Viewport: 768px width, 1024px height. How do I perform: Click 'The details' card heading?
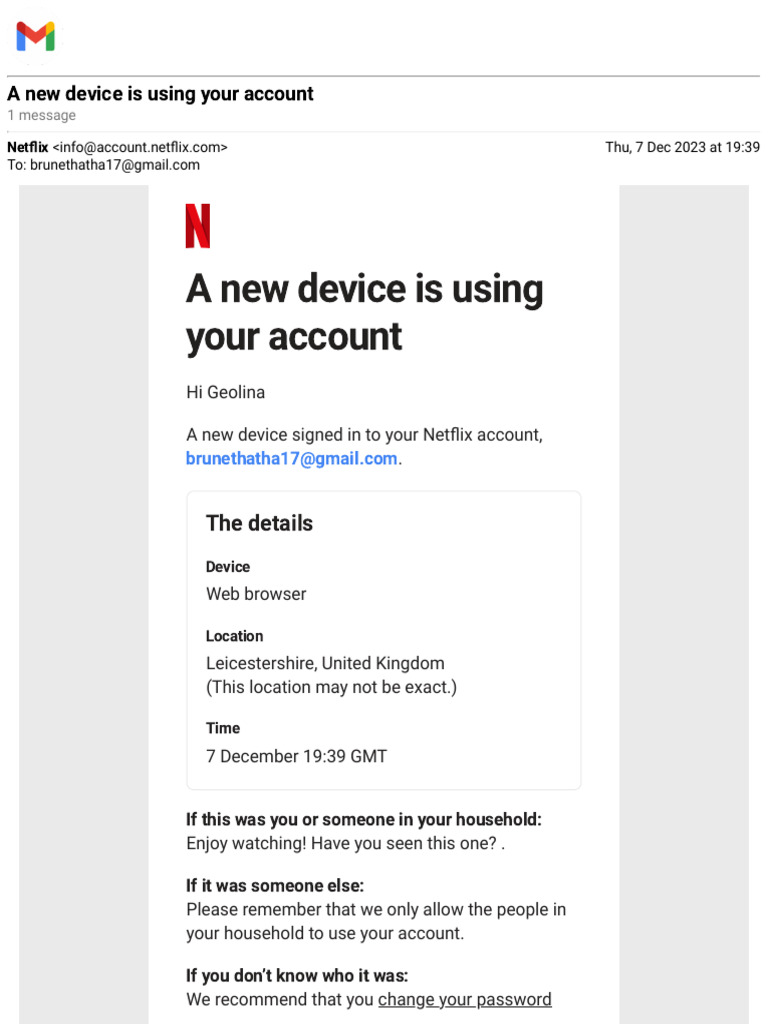coord(259,523)
